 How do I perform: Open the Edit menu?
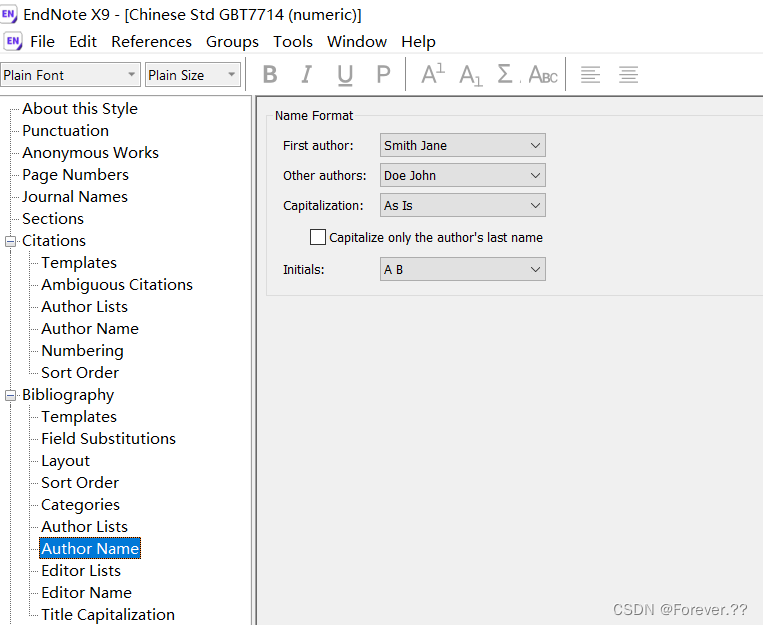click(x=83, y=41)
